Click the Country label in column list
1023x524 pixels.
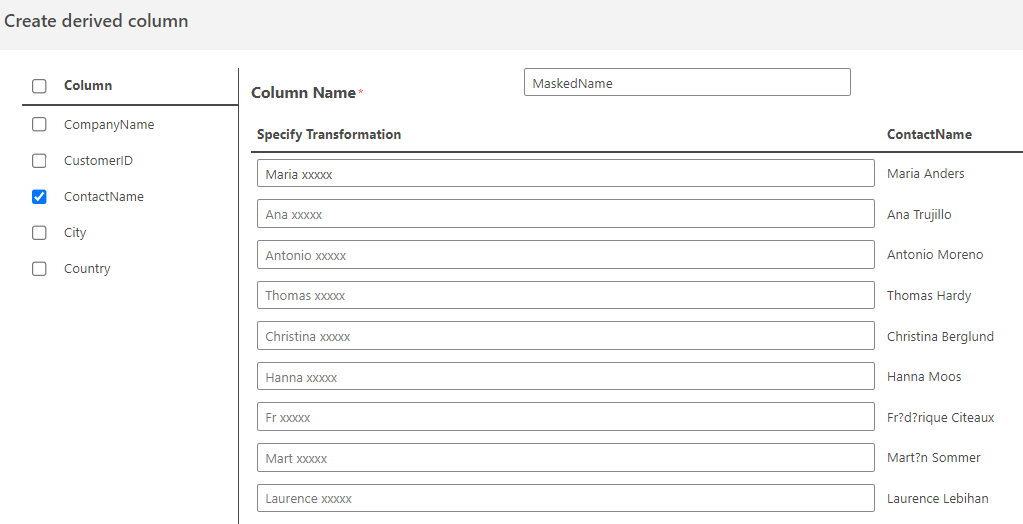(x=87, y=269)
